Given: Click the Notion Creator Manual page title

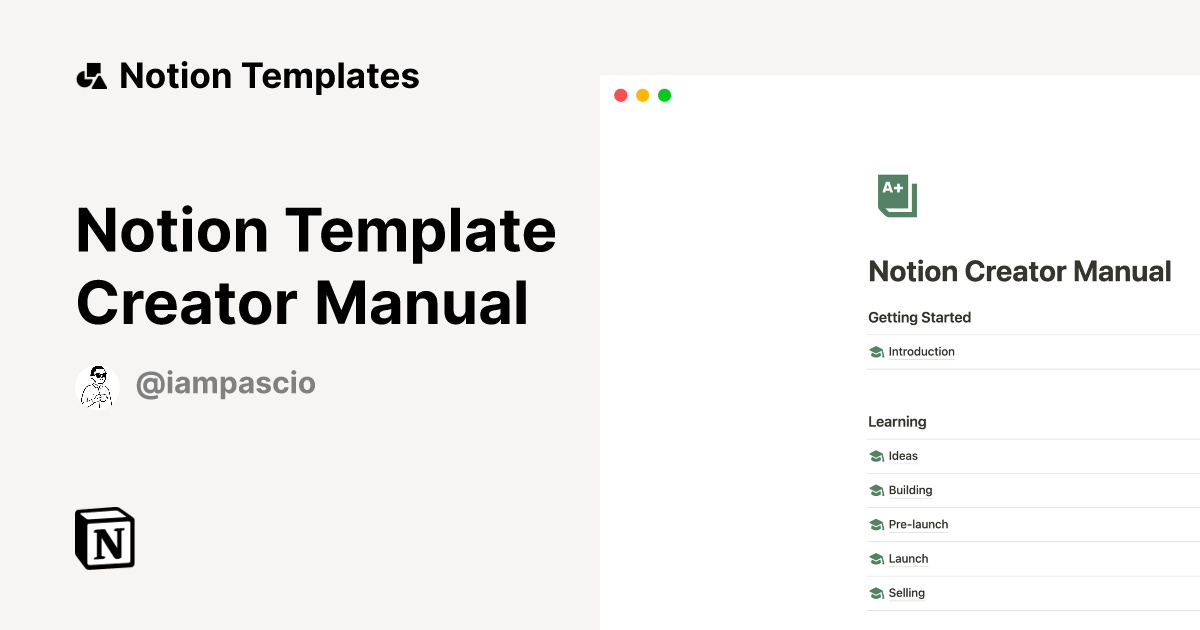Looking at the screenshot, I should [1019, 271].
